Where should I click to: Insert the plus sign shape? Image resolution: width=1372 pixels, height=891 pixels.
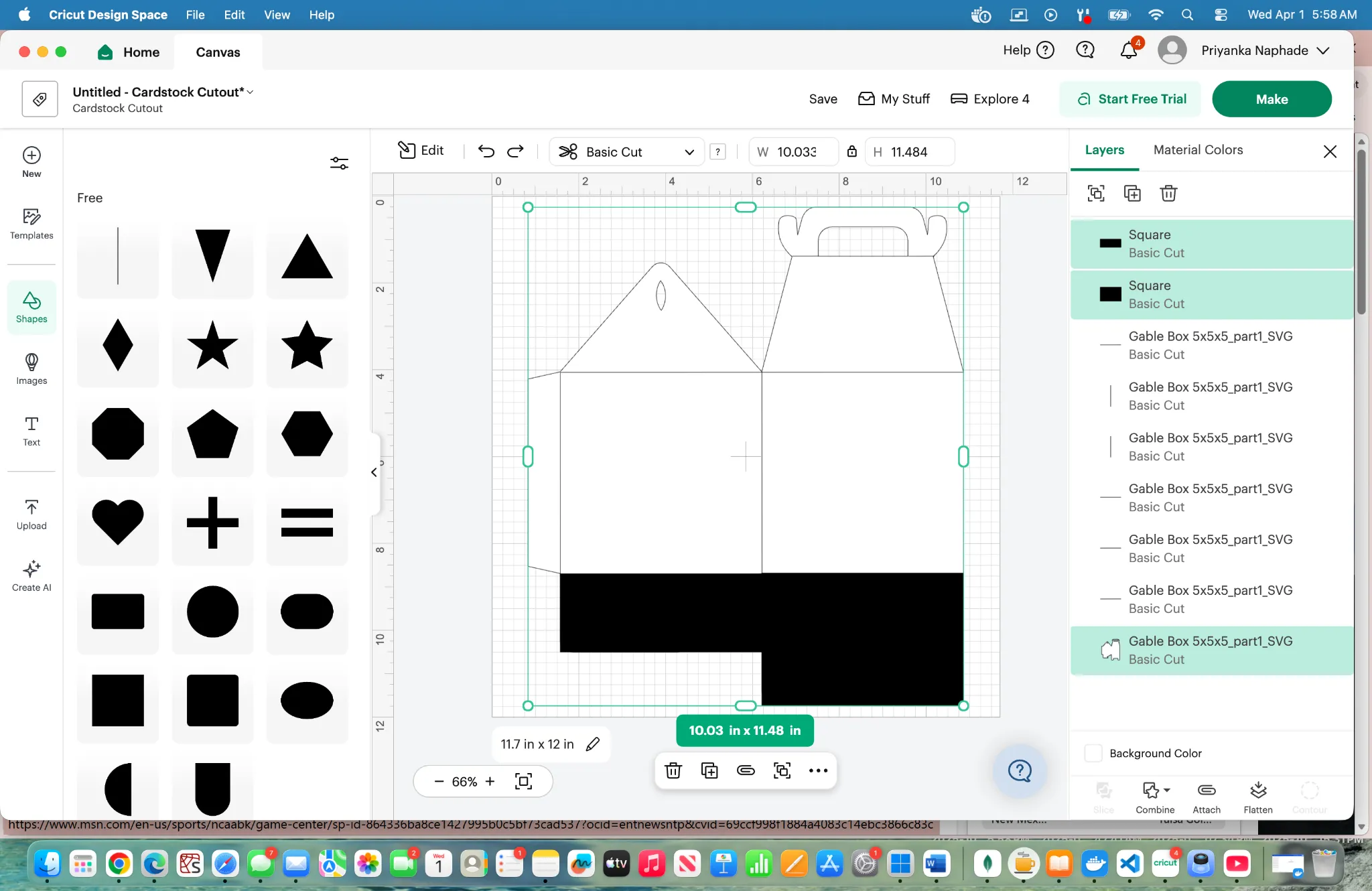212,523
